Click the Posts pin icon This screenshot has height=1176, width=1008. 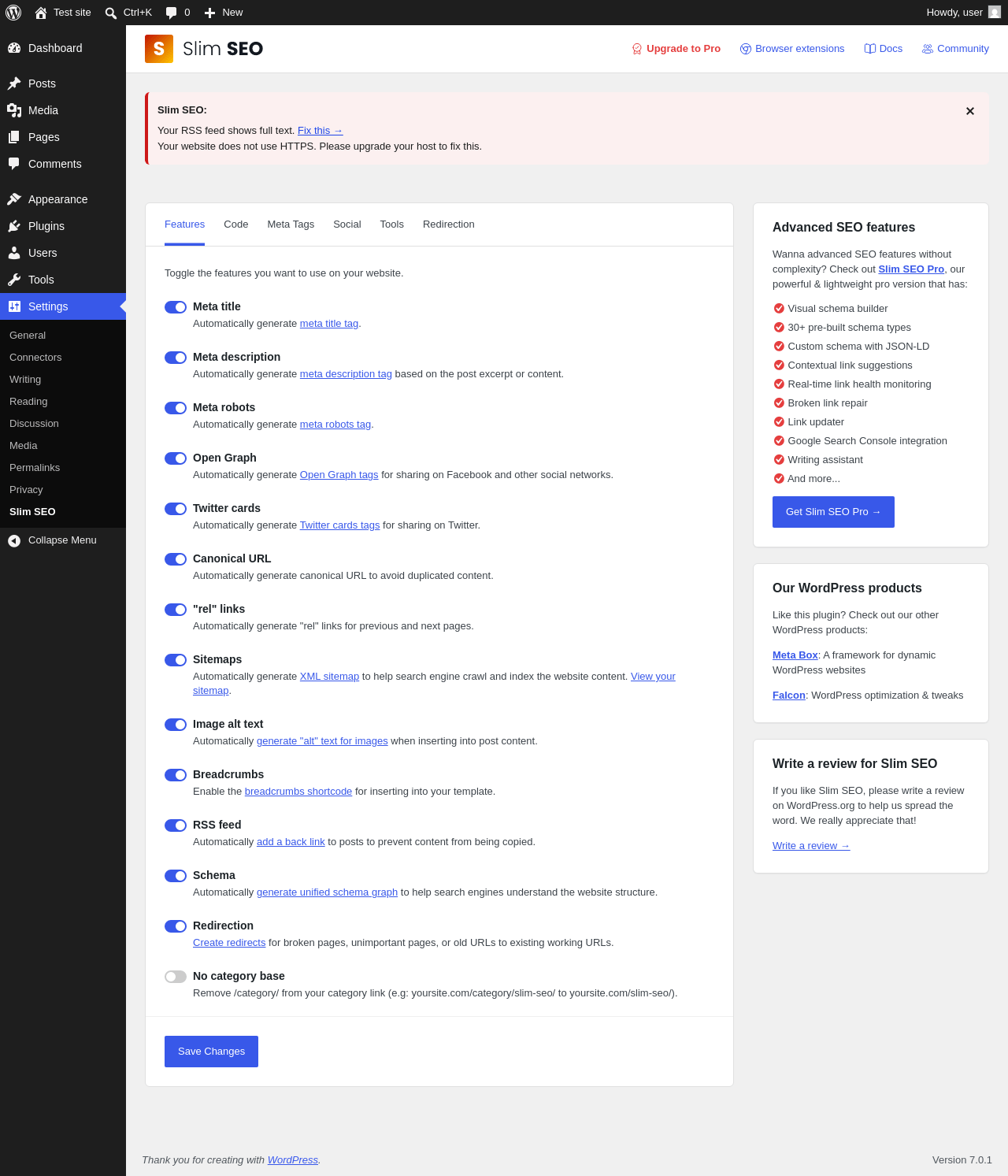tap(14, 83)
